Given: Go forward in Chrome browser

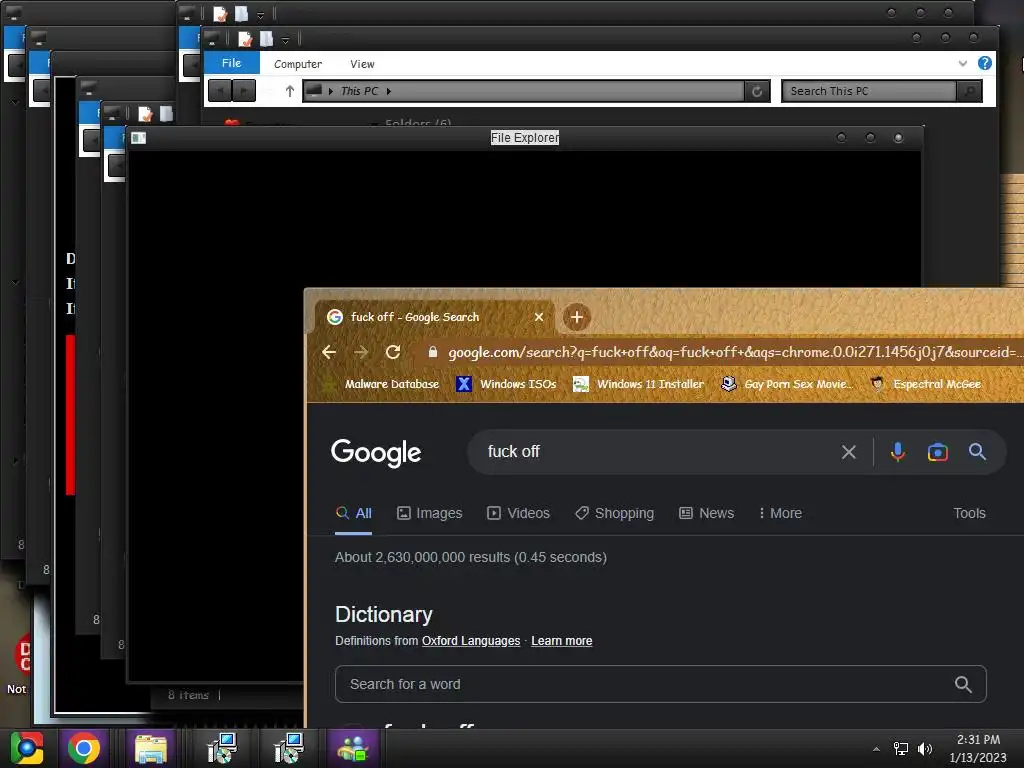Looking at the screenshot, I should (361, 352).
